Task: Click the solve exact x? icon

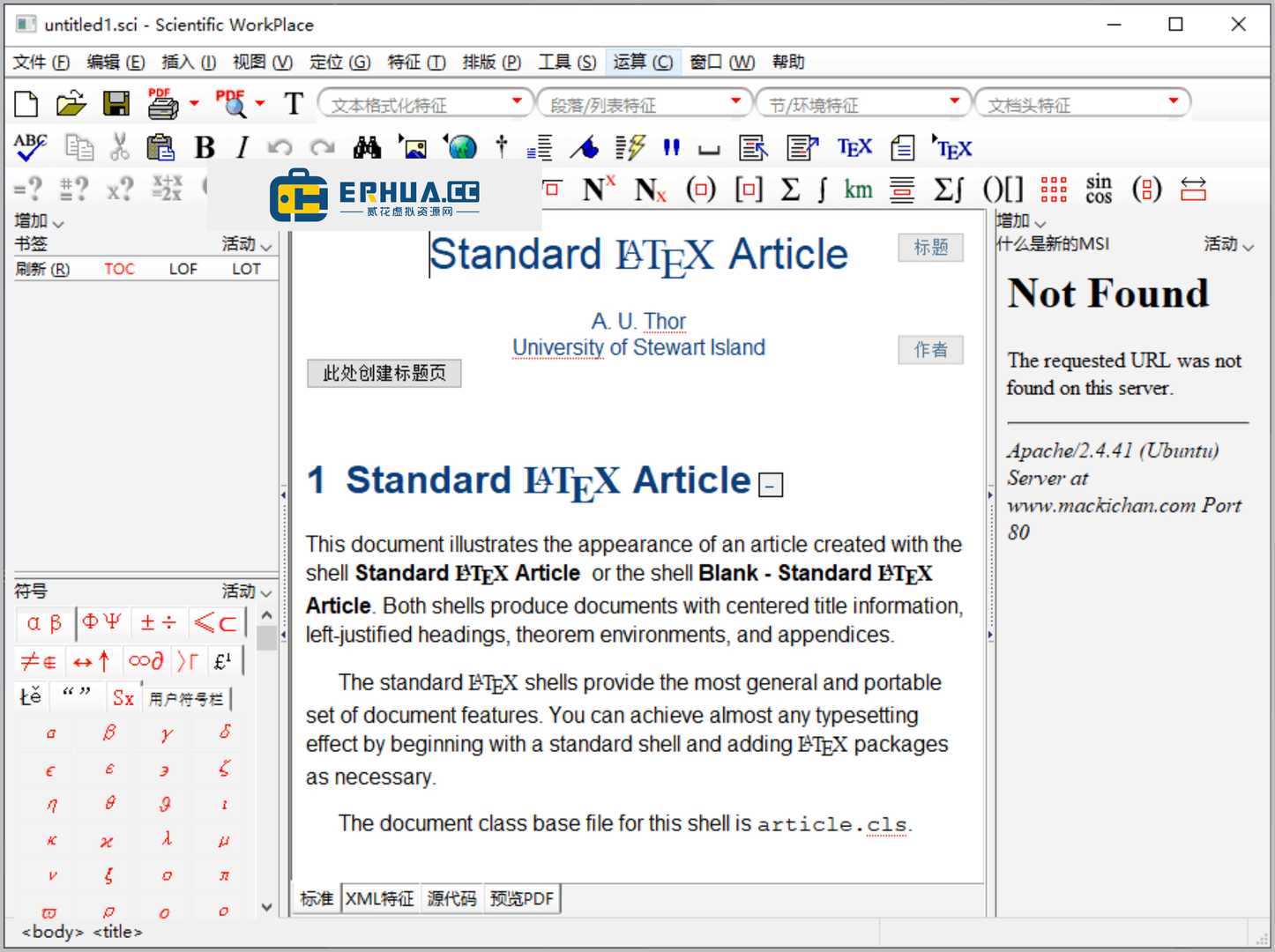Action: 120,188
